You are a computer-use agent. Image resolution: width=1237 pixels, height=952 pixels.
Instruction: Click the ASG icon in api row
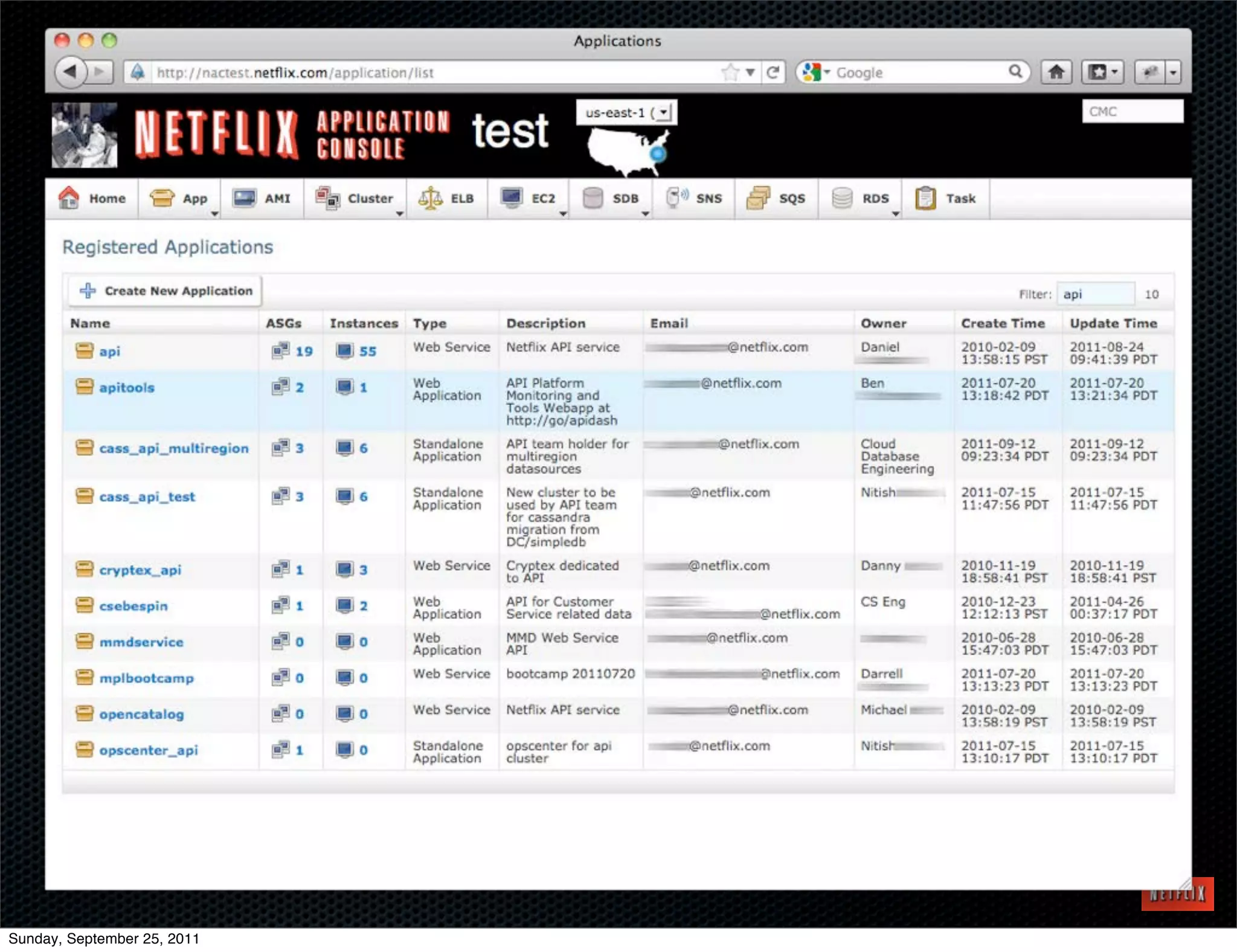point(280,351)
